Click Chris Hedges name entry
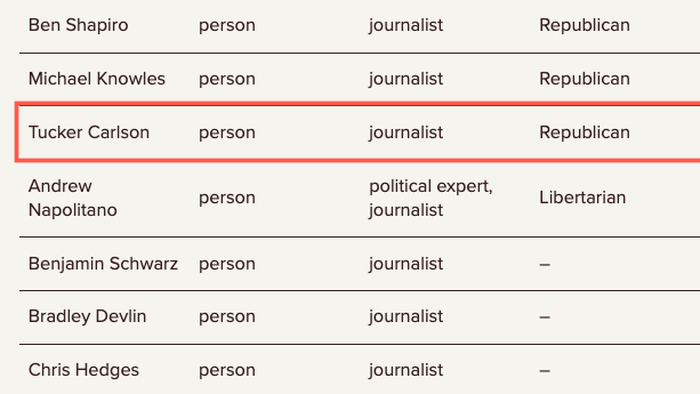Image resolution: width=700 pixels, height=394 pixels. pyautogui.click(x=83, y=370)
